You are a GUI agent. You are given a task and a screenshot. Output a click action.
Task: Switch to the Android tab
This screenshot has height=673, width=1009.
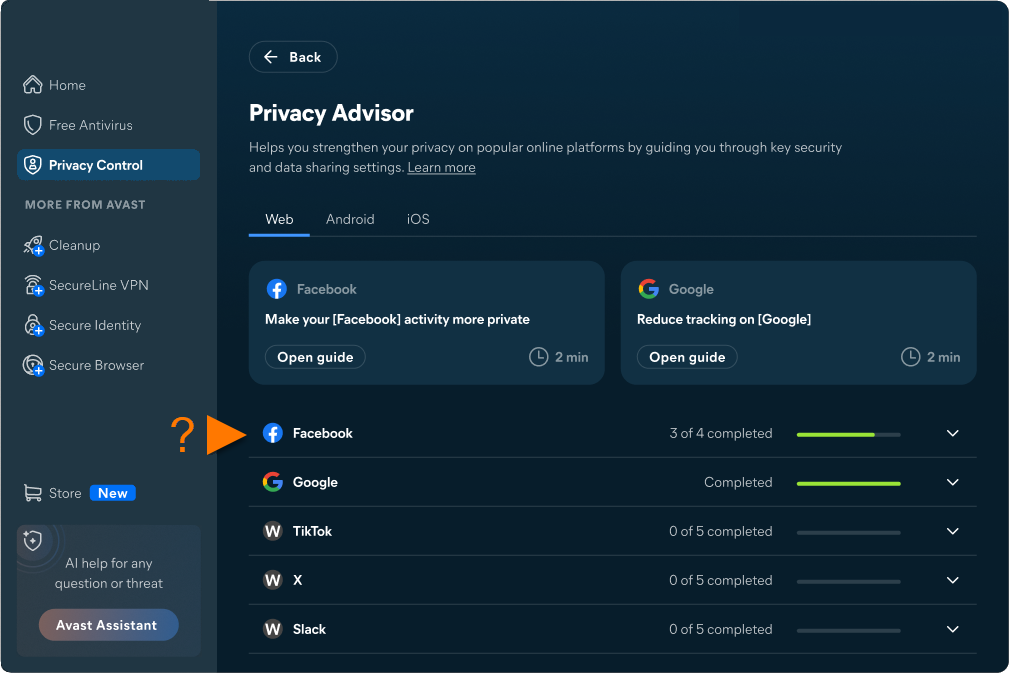pyautogui.click(x=350, y=219)
